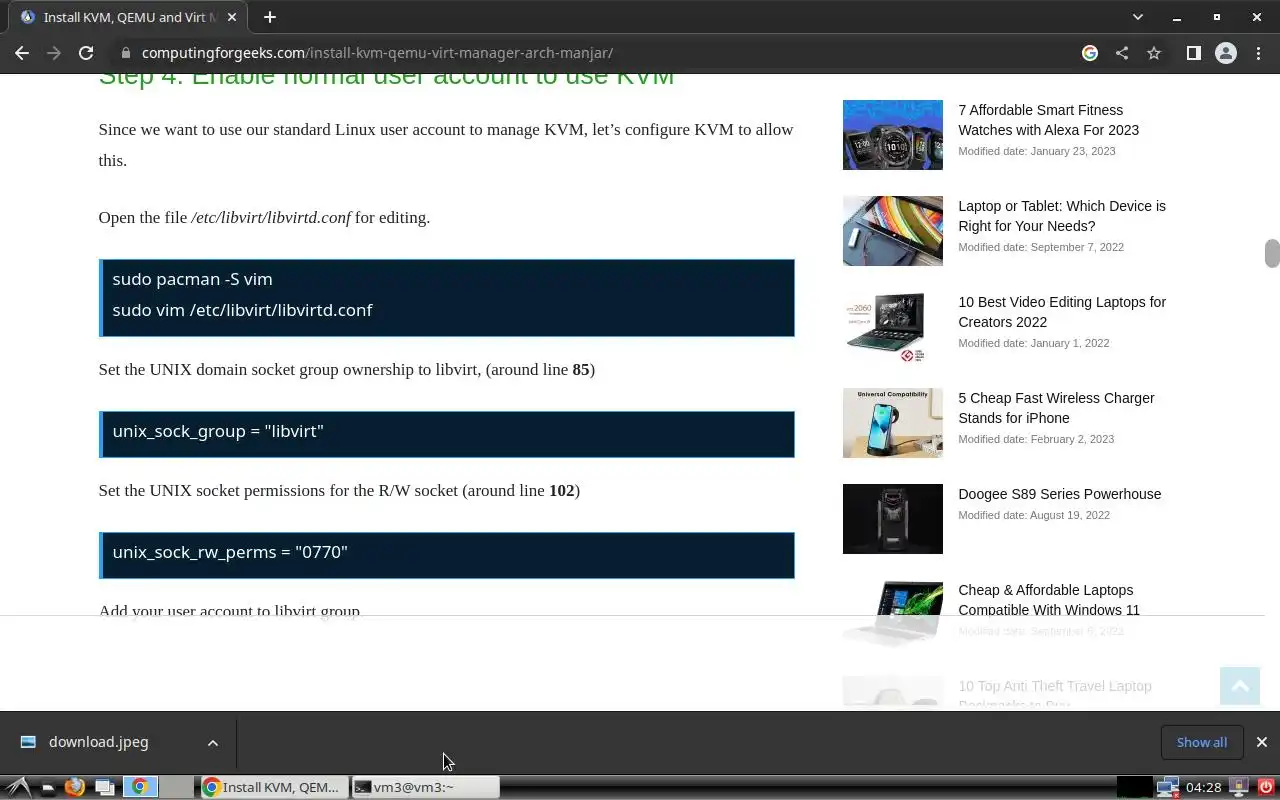The image size is (1280, 800).
Task: Open the Chrome profile avatar
Action: [1225, 53]
